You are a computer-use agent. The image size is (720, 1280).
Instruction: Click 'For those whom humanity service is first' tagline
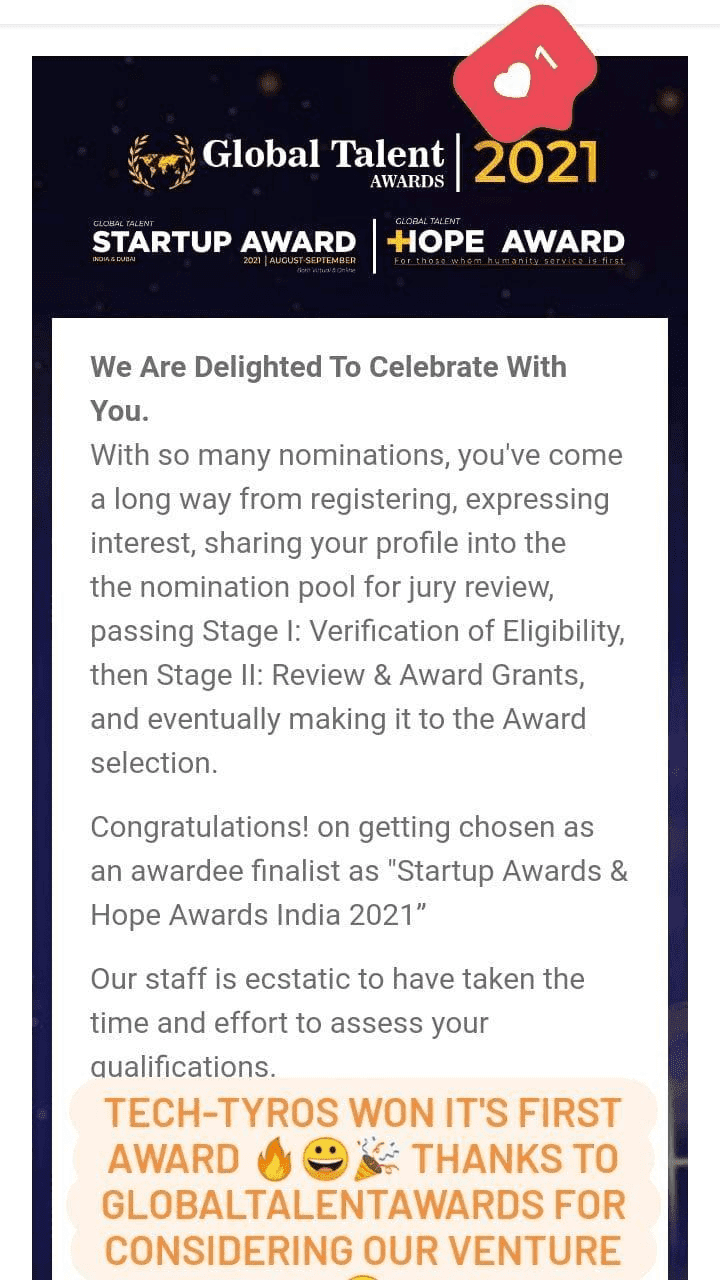click(x=508, y=262)
